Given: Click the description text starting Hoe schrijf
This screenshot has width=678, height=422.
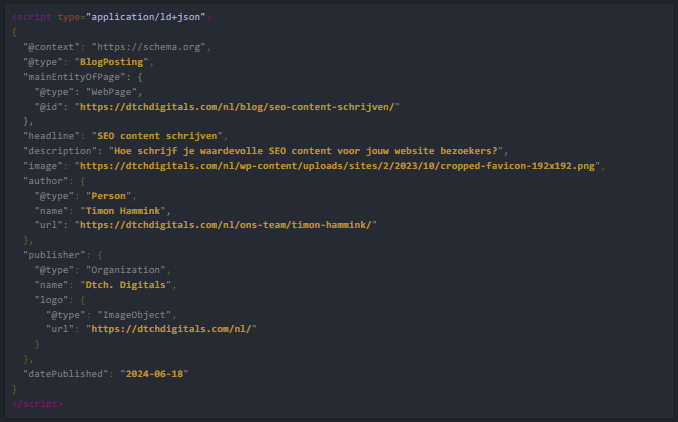Looking at the screenshot, I should pos(306,151).
